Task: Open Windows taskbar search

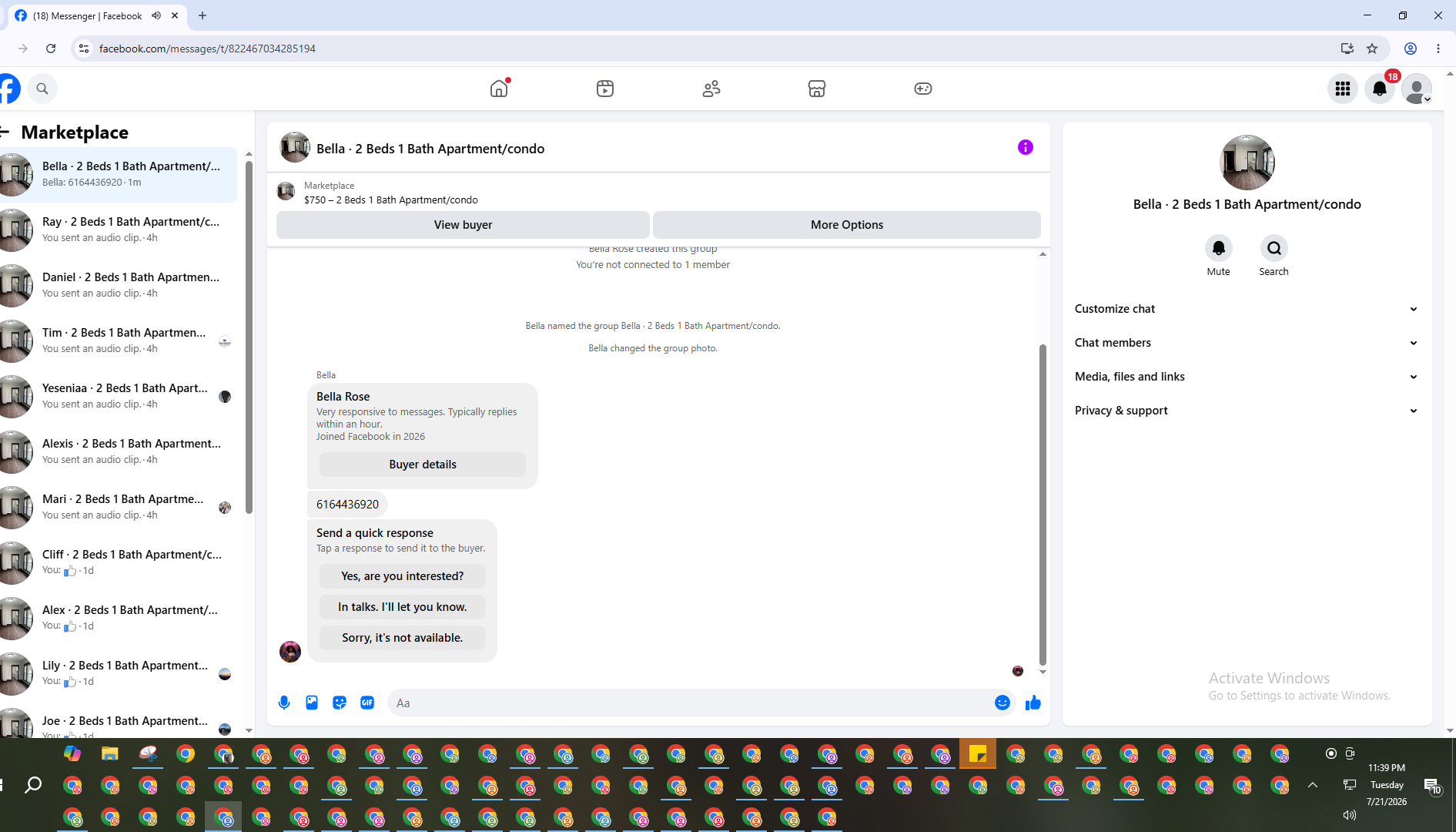Action: click(33, 785)
